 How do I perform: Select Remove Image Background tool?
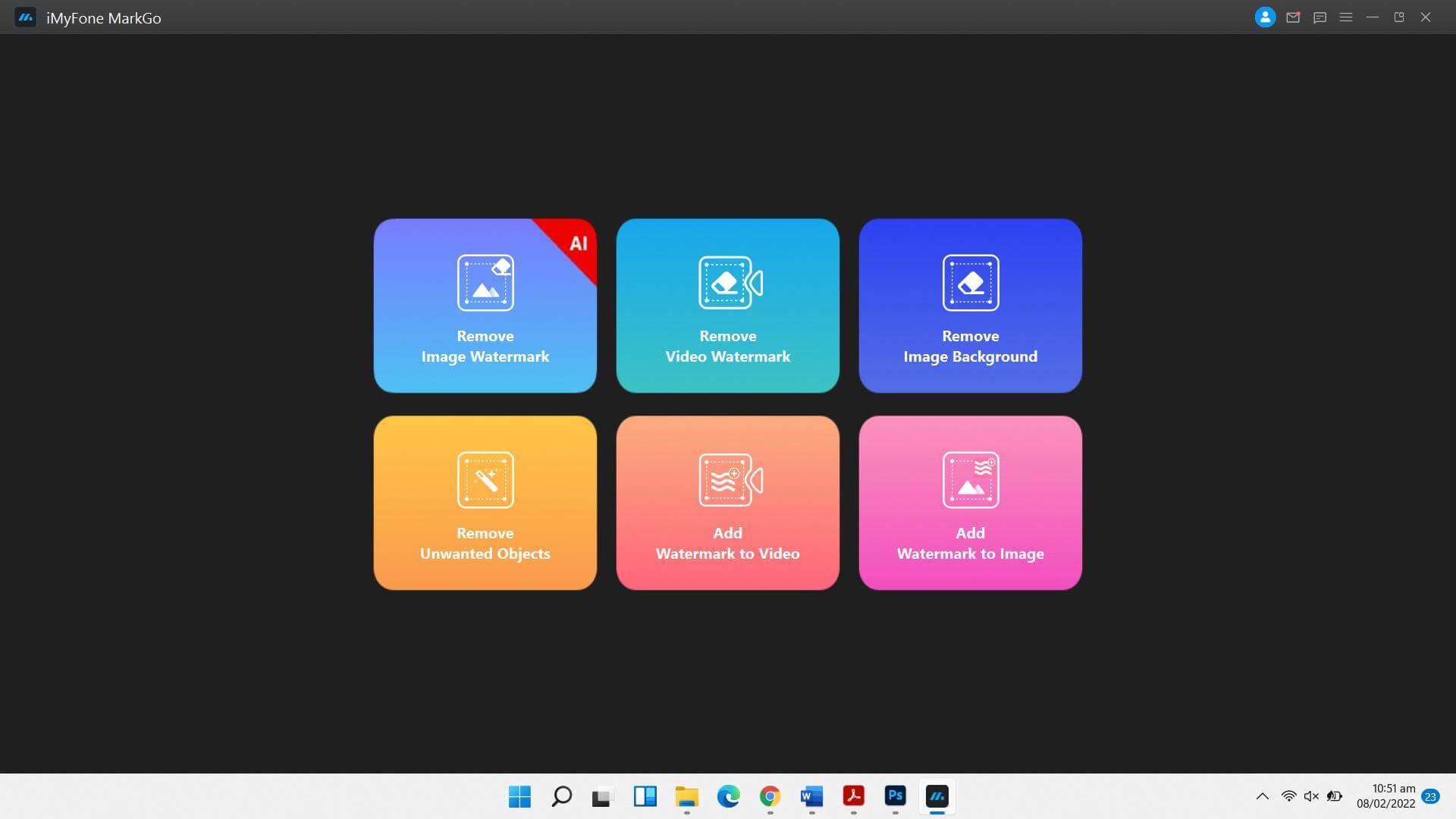click(970, 305)
